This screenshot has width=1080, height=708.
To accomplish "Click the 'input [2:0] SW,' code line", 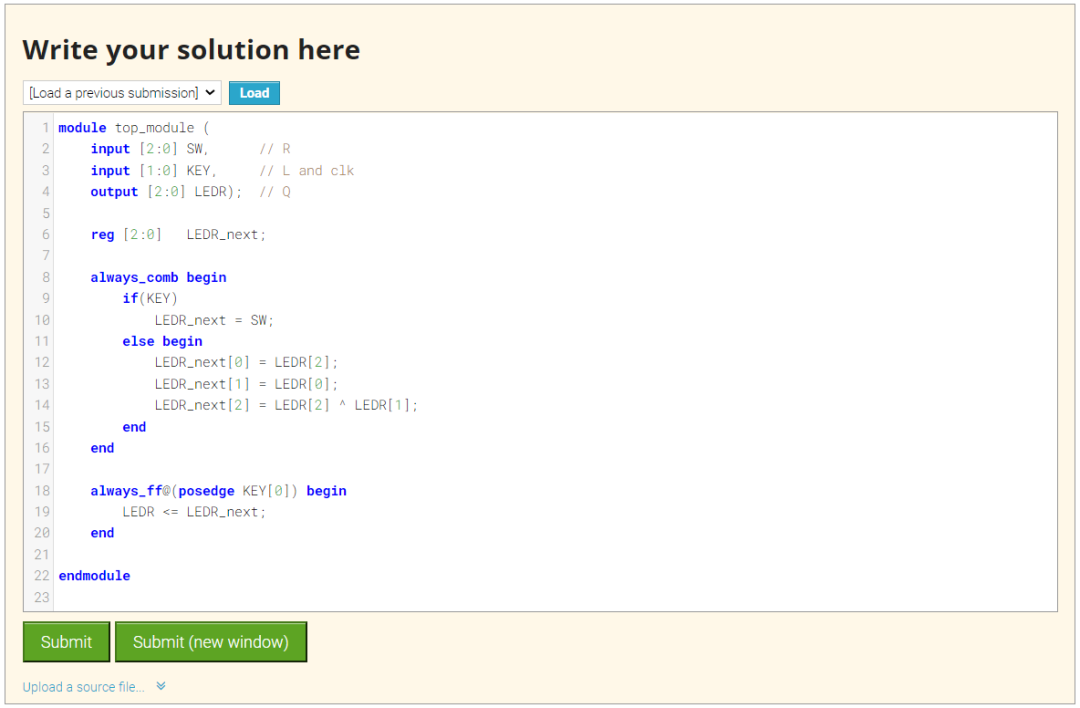I will coord(149,149).
